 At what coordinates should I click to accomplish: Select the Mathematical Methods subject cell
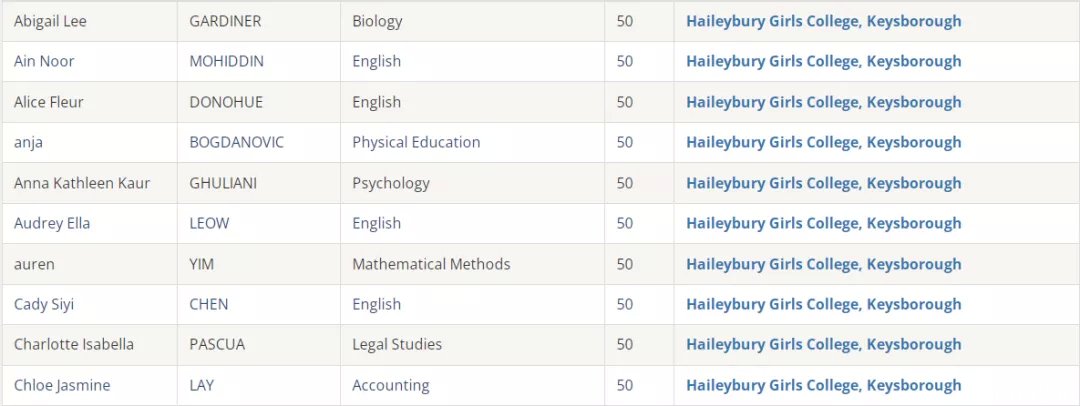point(472,264)
